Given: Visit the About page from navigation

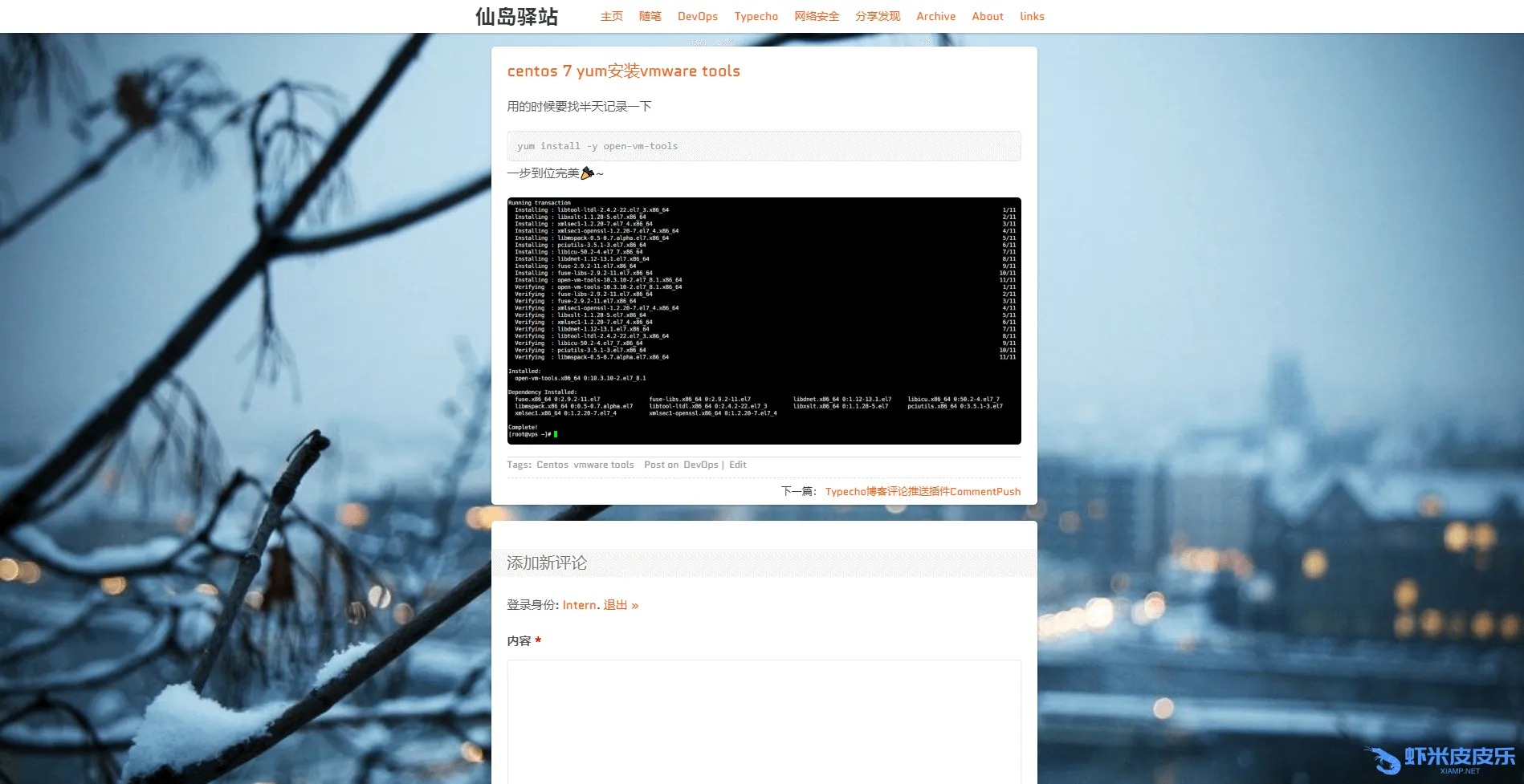Looking at the screenshot, I should [x=987, y=16].
